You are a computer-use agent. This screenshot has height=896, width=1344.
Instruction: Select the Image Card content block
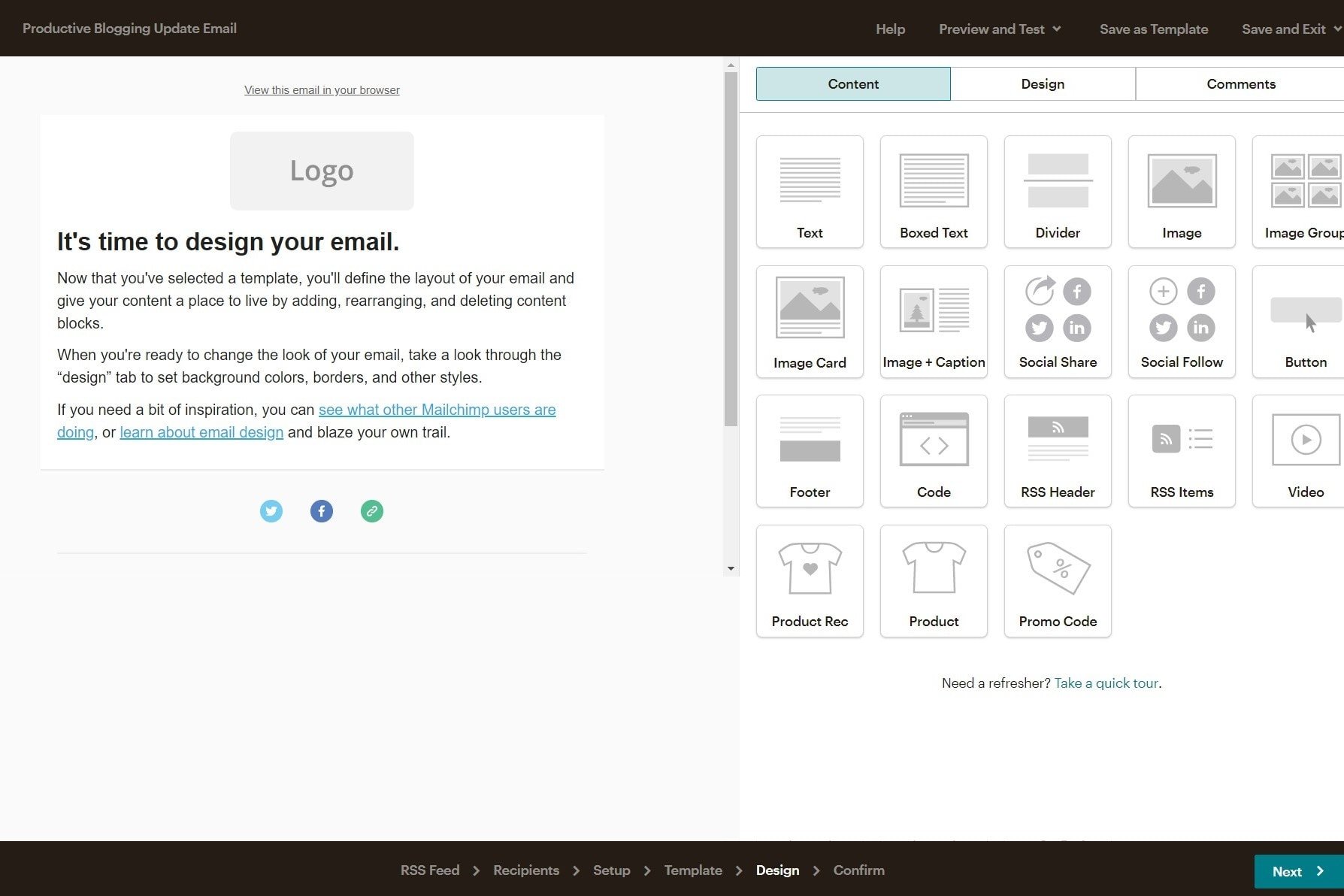(x=810, y=322)
